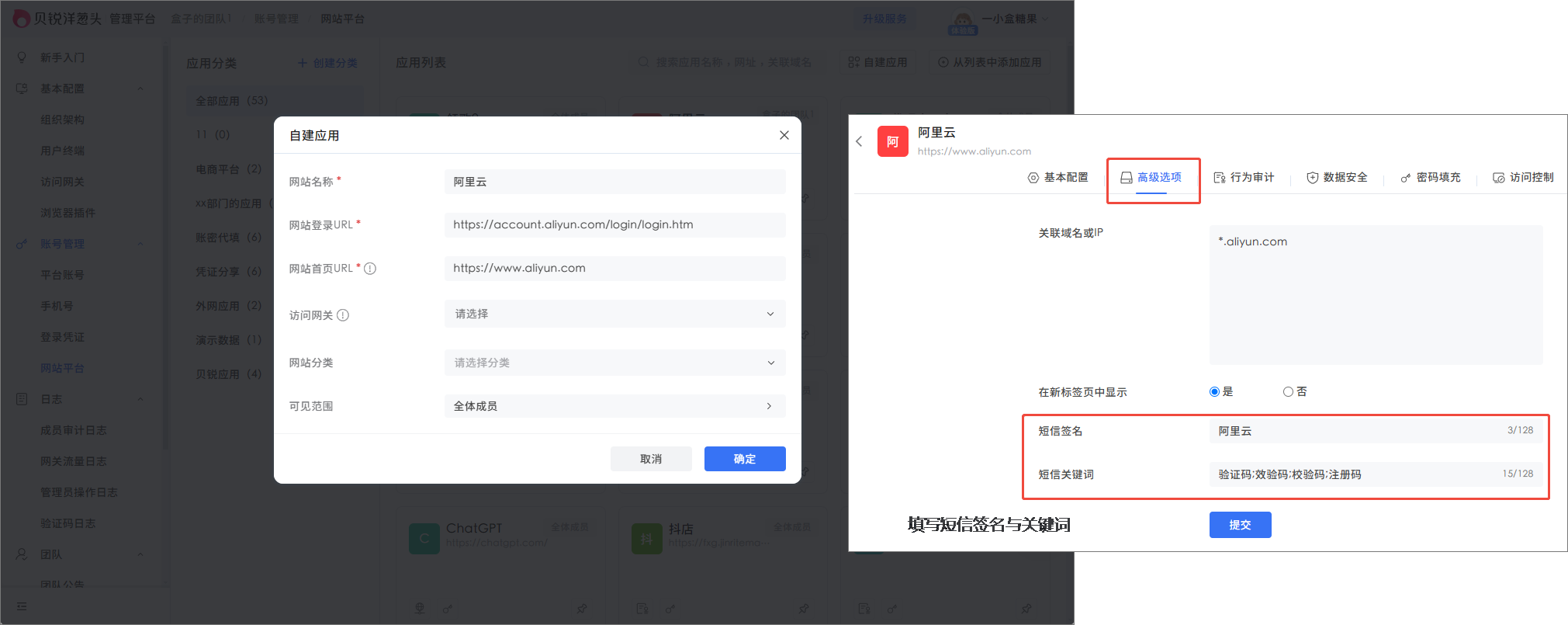The image size is (1568, 625).
Task: Click the 网站登录URL input field
Action: (x=614, y=224)
